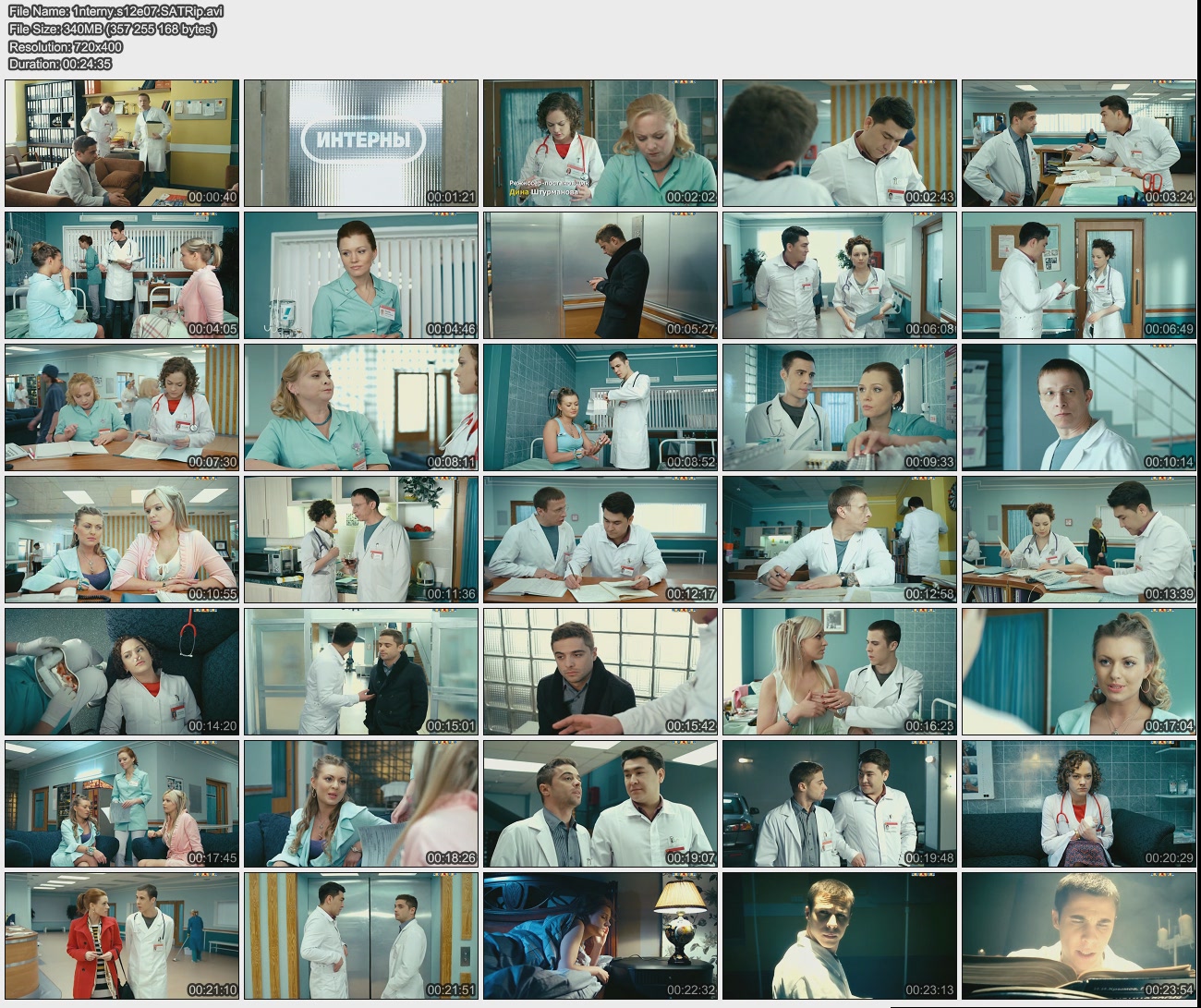Click the thumbnail timestamped 00:00:40
The height and width of the screenshot is (1008, 1201).
[x=122, y=143]
